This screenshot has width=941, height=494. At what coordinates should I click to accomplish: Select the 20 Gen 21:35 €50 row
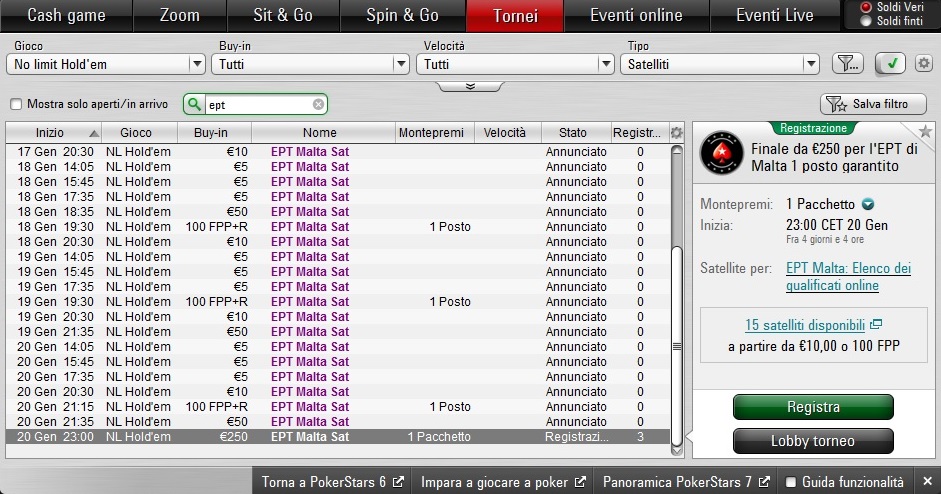338,422
